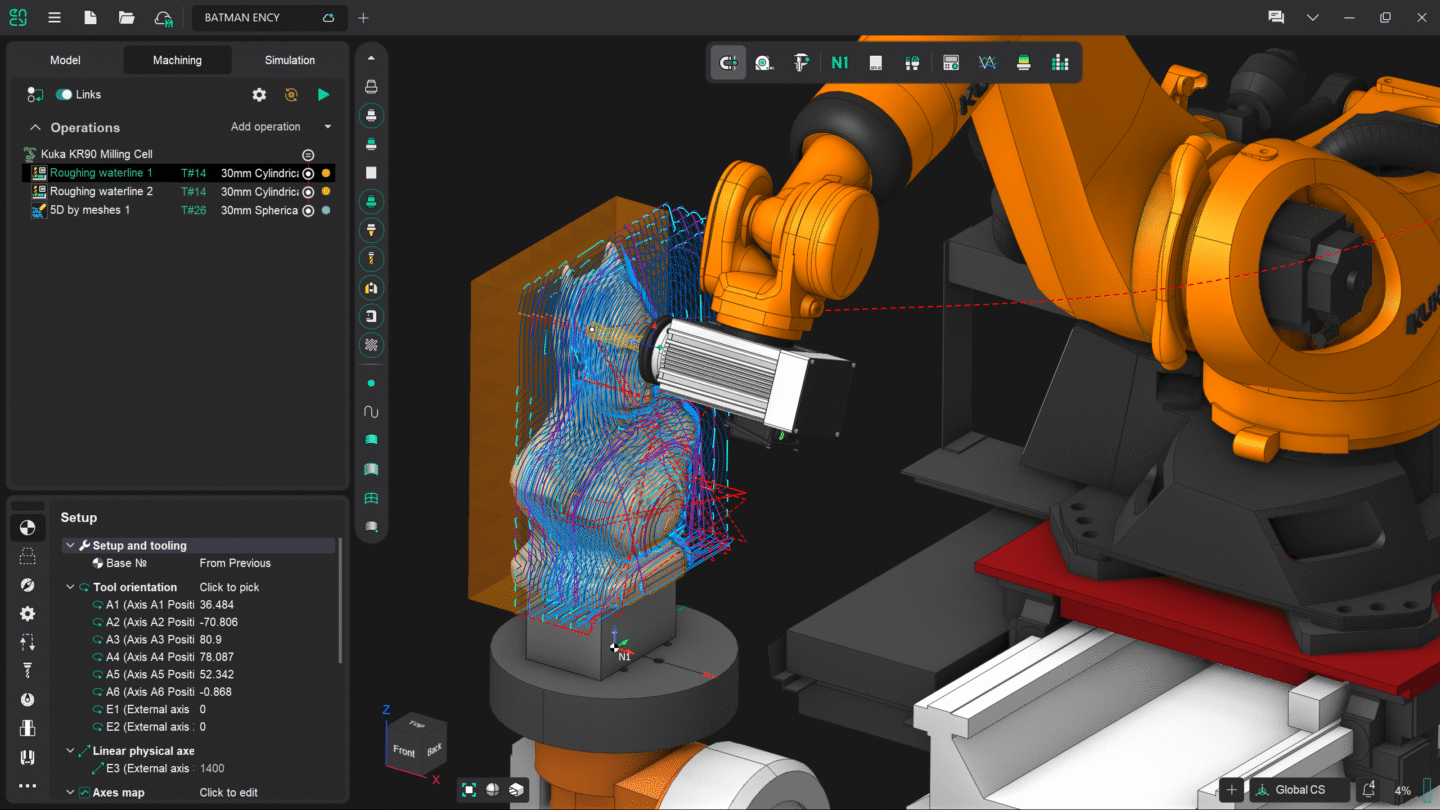The height and width of the screenshot is (810, 1440).
Task: Expand the Add operation dropdown
Action: pyautogui.click(x=327, y=126)
